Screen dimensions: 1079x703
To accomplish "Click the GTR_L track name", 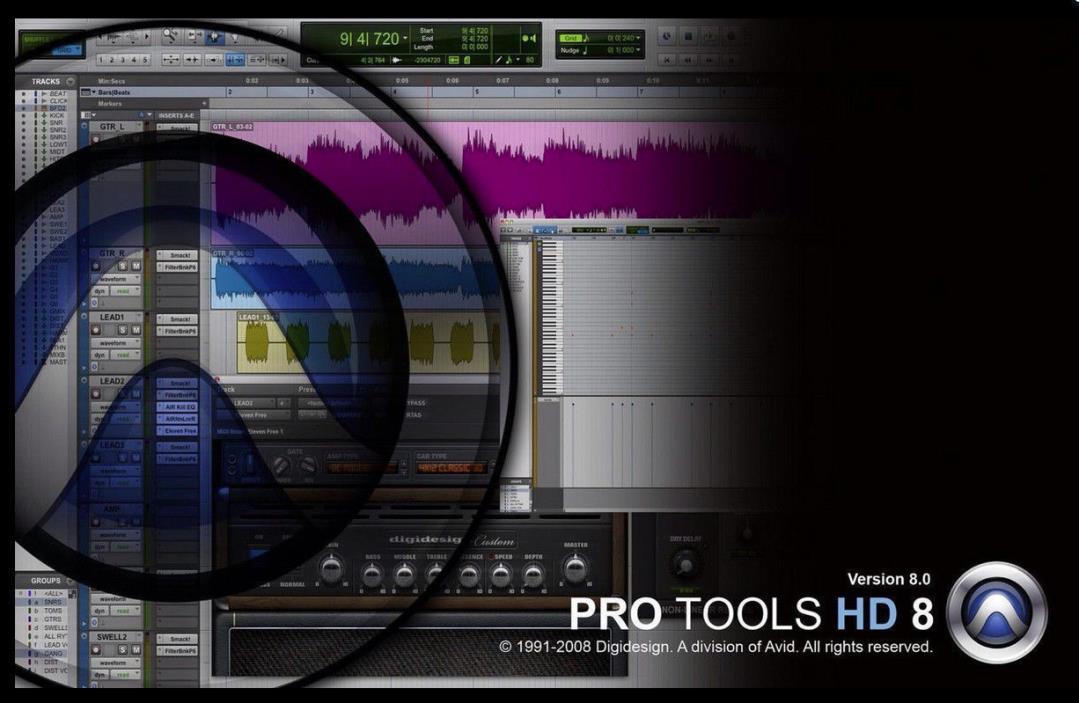I will click(x=112, y=127).
